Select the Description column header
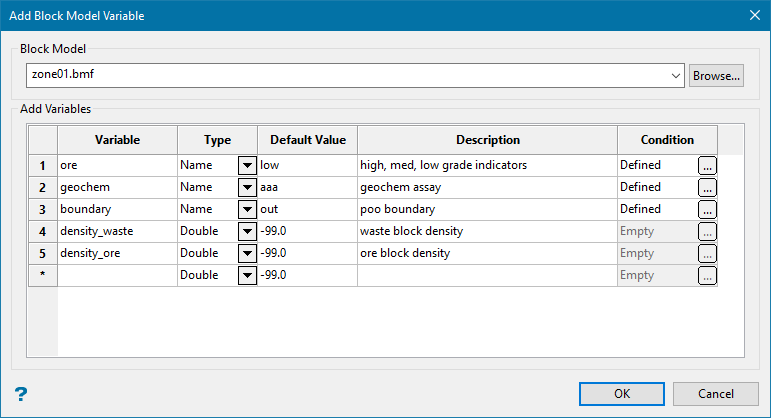771x418 pixels. point(487,140)
